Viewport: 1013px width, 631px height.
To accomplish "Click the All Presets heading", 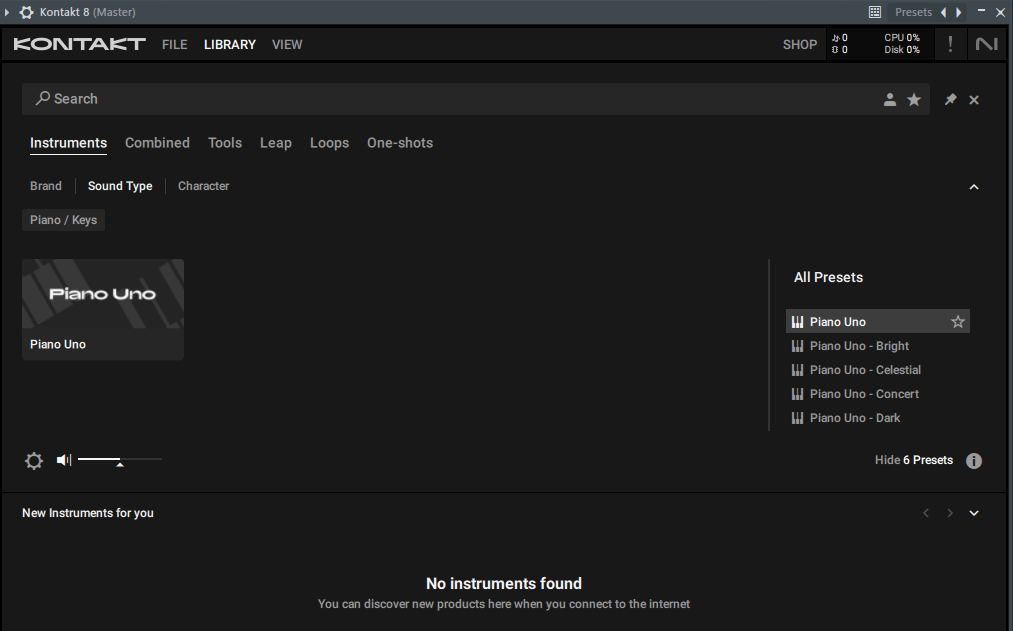I will click(x=828, y=278).
